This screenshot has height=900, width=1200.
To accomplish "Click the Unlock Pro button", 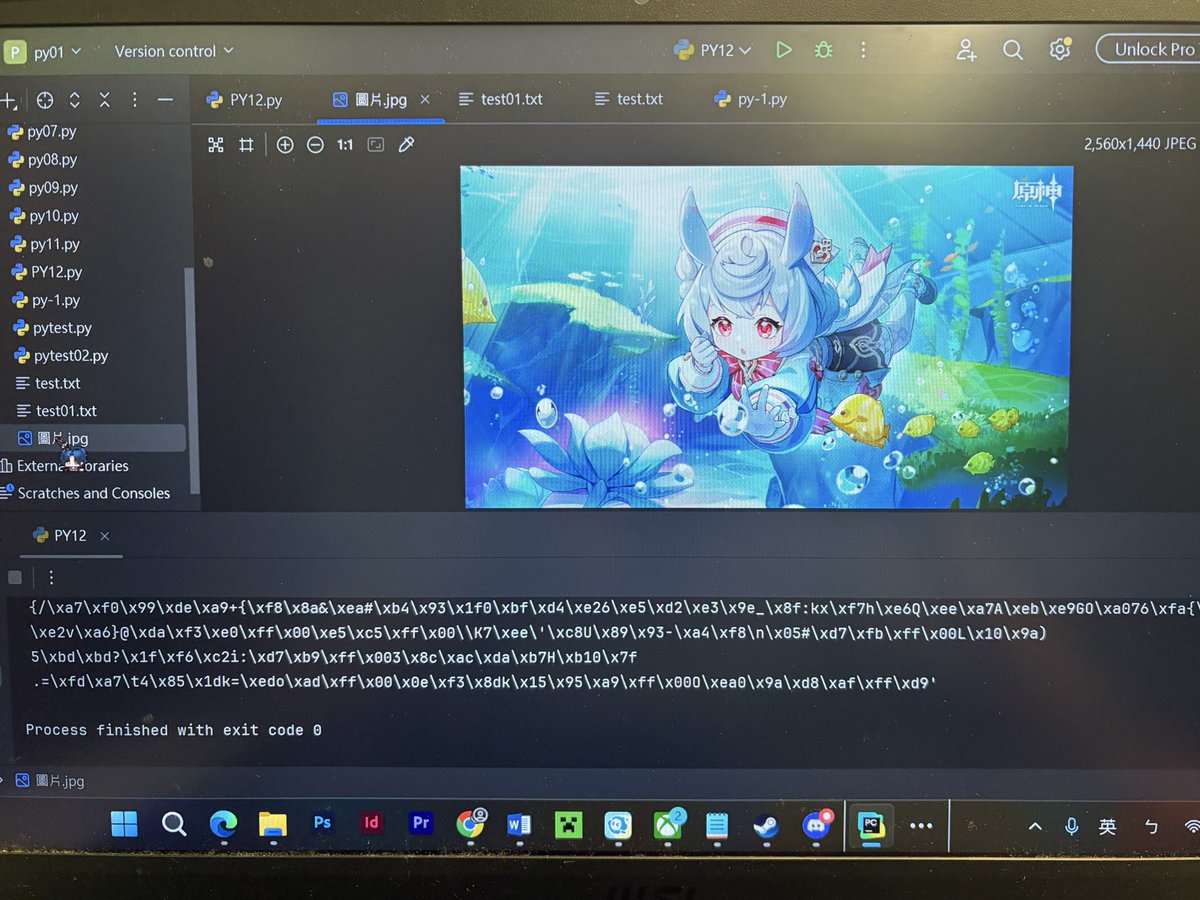I will [1148, 49].
